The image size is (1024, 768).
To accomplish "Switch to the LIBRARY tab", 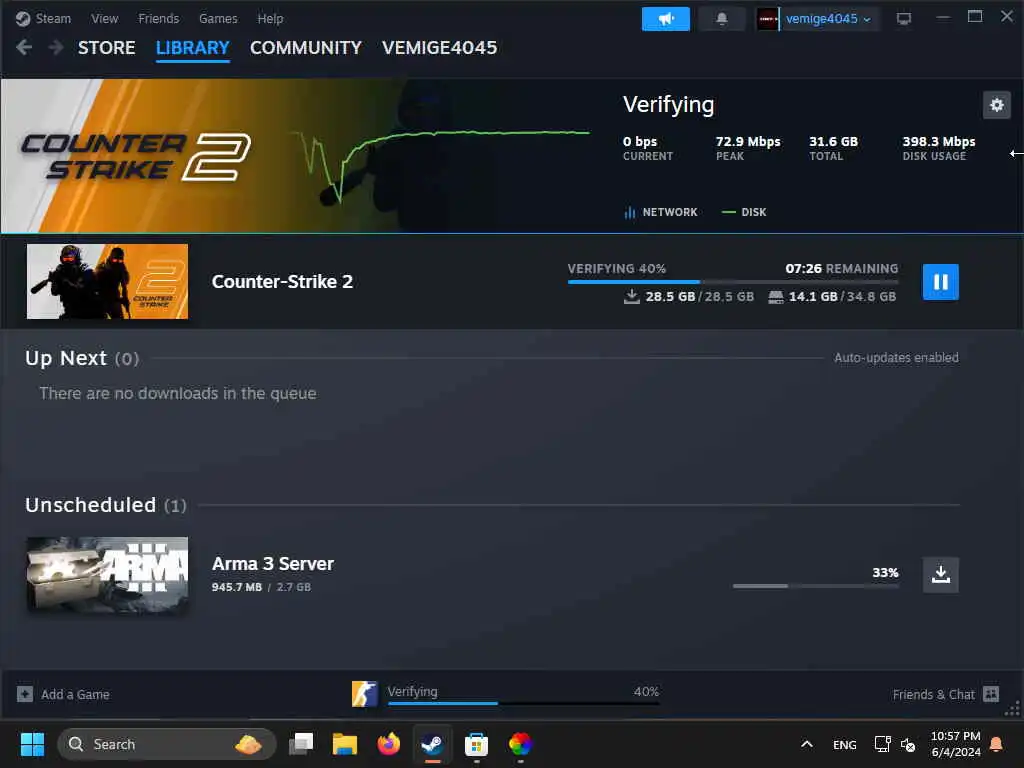I will coord(193,48).
